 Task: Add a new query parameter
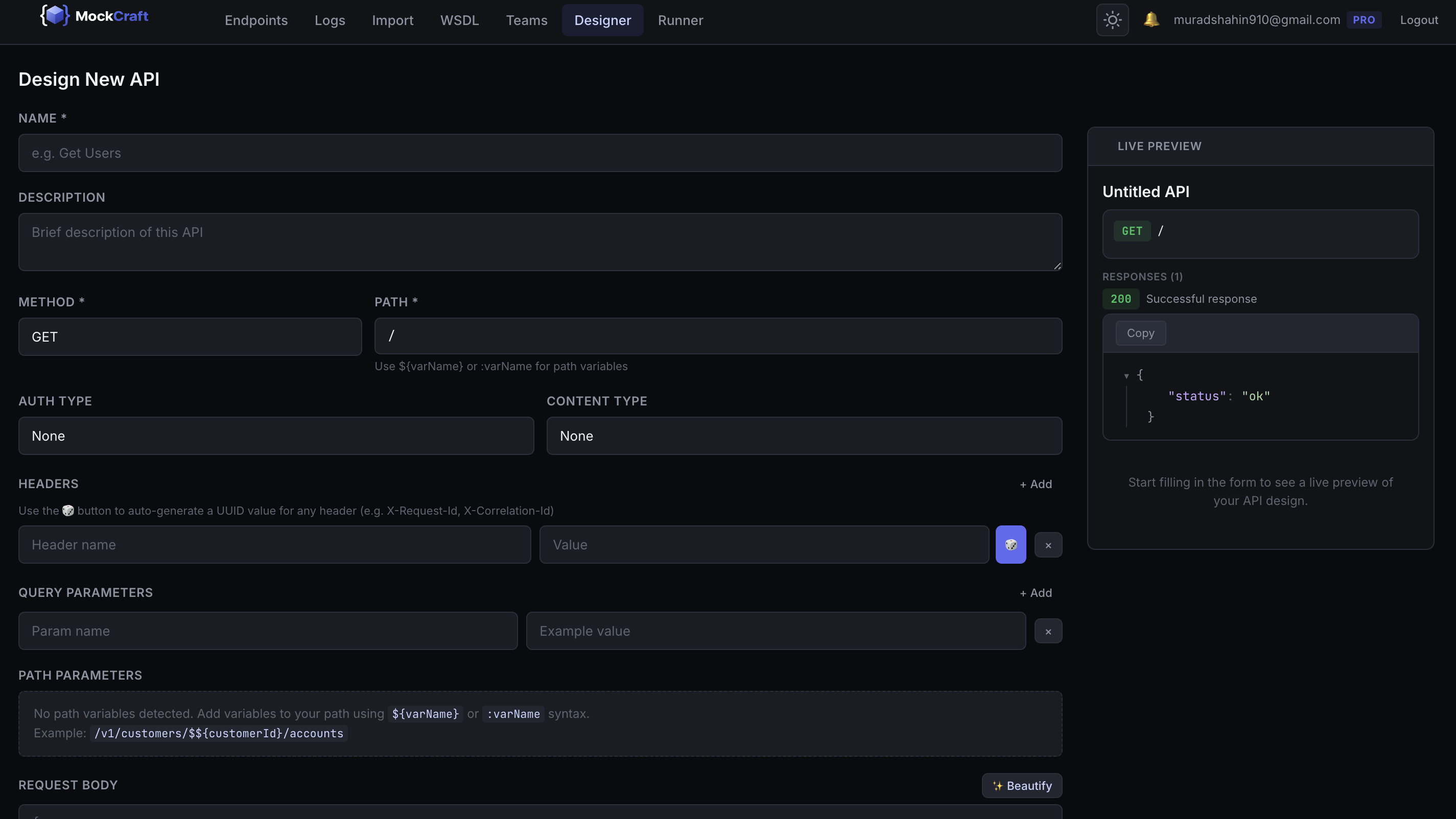[x=1036, y=592]
